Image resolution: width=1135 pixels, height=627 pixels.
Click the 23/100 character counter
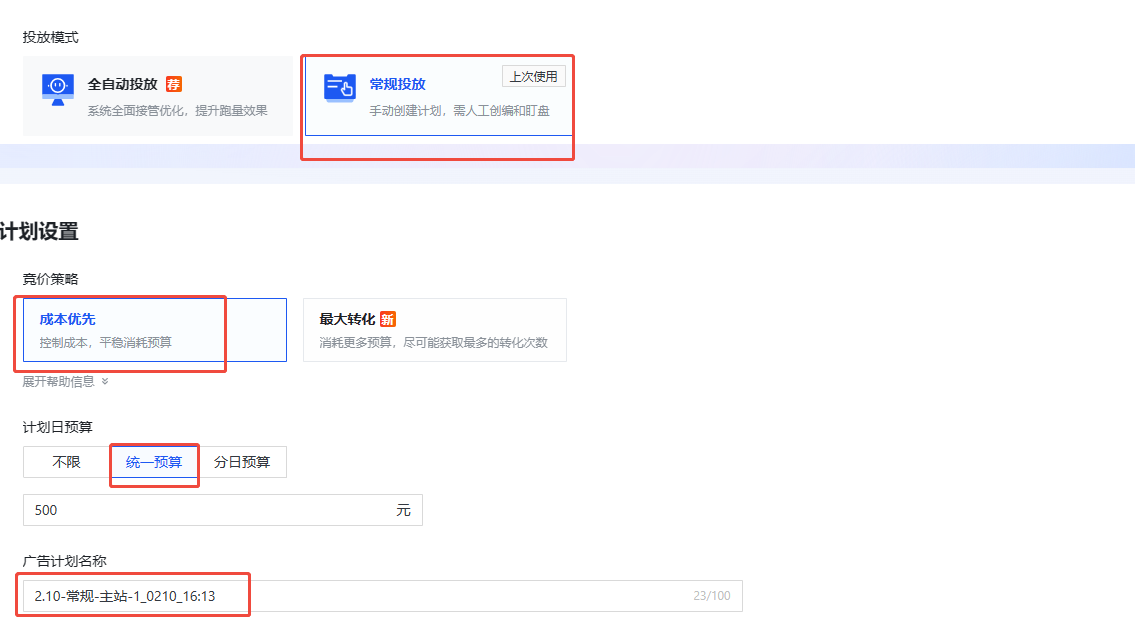[712, 596]
